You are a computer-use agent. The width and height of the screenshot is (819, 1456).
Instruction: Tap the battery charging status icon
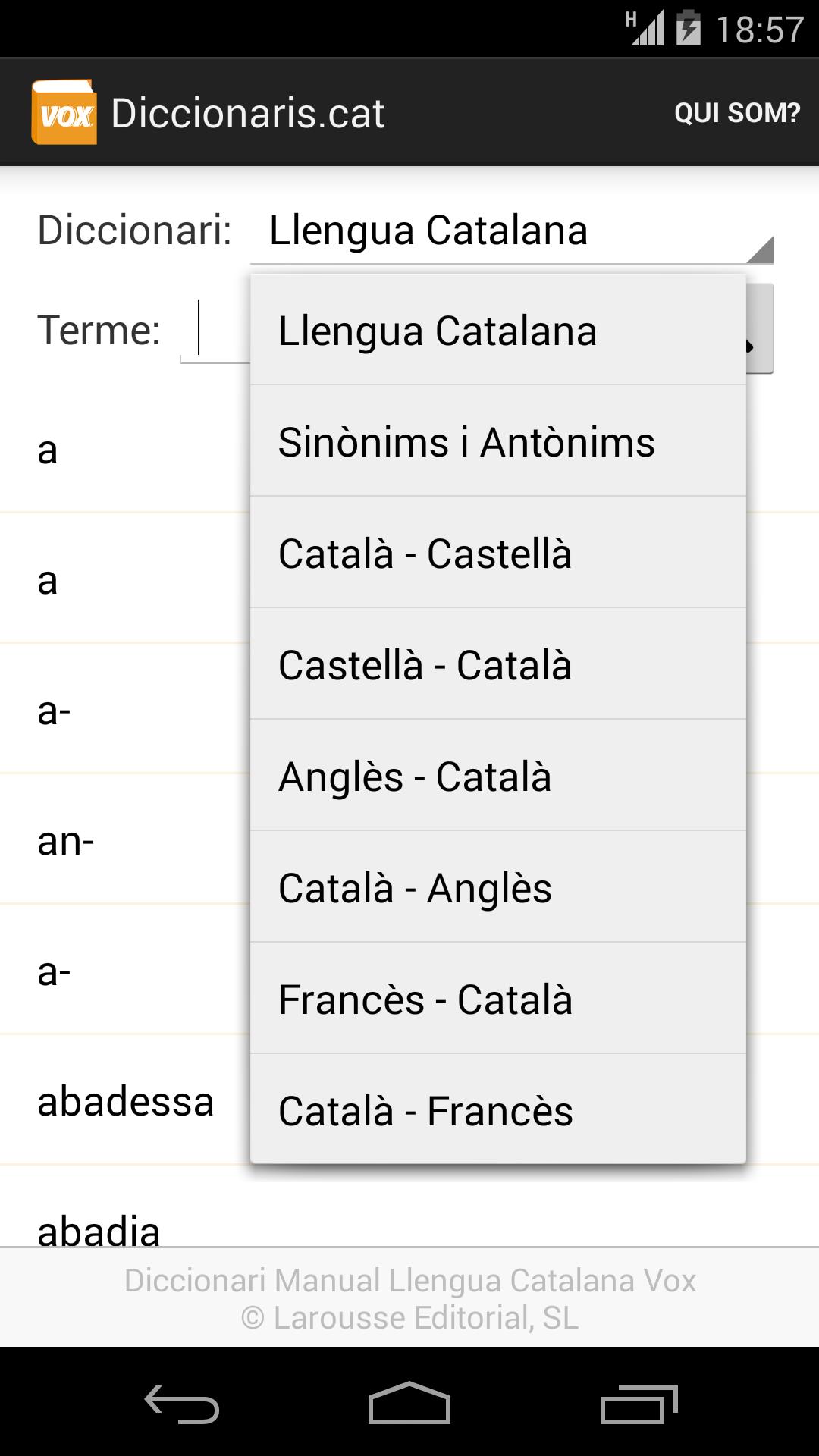click(x=688, y=29)
